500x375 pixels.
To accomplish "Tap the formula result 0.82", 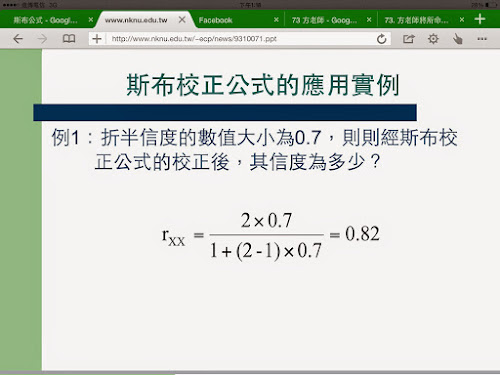I will (x=362, y=234).
